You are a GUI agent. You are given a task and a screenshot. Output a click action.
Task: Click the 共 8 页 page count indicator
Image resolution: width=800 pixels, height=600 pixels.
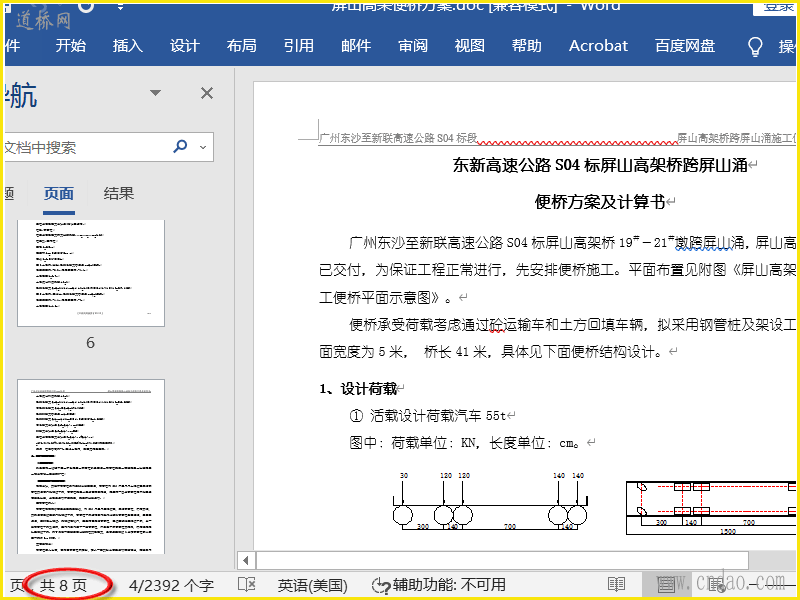[64, 585]
